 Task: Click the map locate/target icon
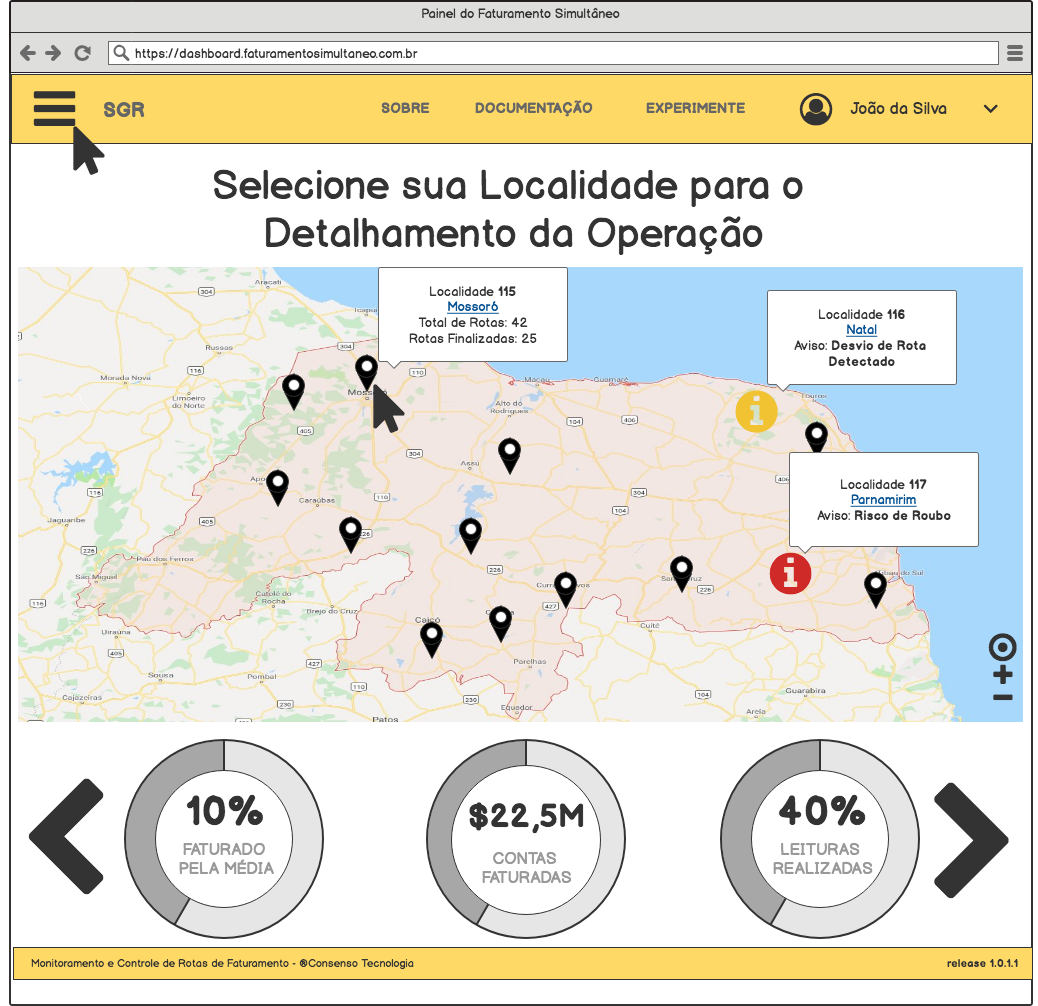[x=1002, y=646]
